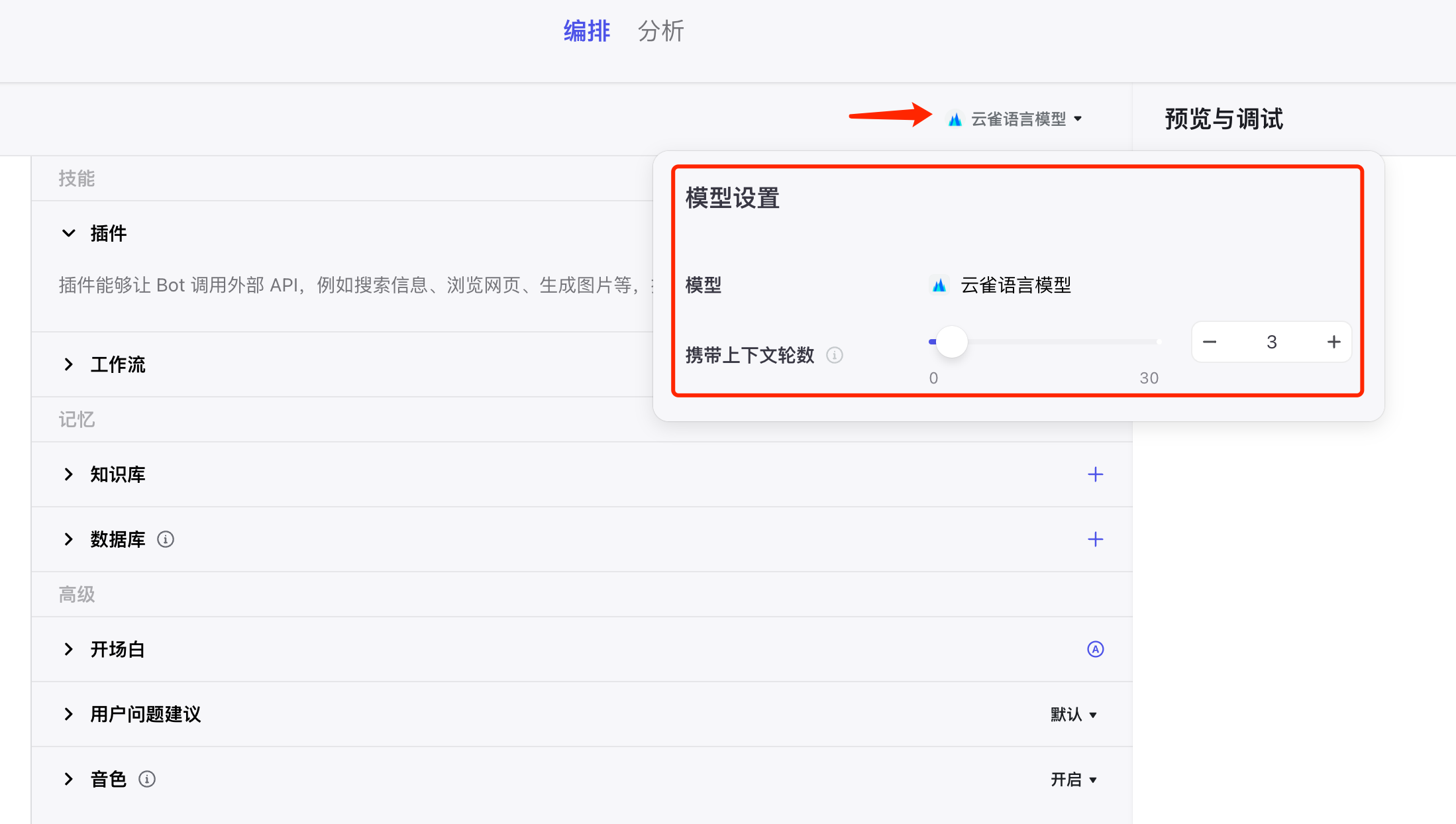Click info icon beside 数据库

pyautogui.click(x=166, y=539)
